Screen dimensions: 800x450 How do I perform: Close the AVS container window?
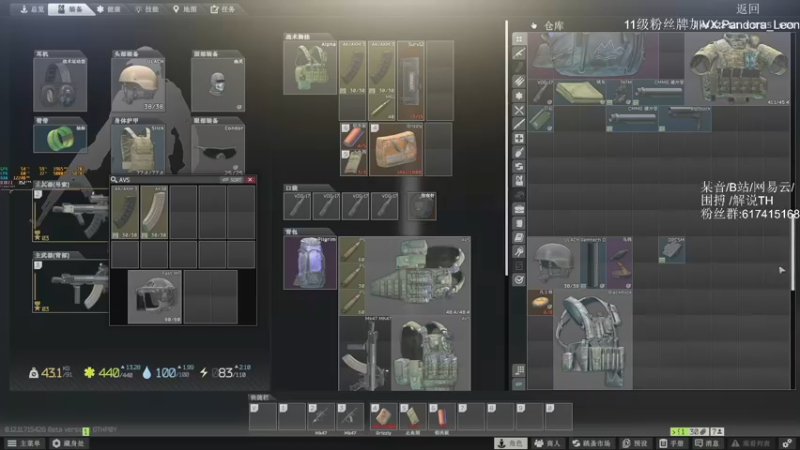pyautogui.click(x=250, y=180)
